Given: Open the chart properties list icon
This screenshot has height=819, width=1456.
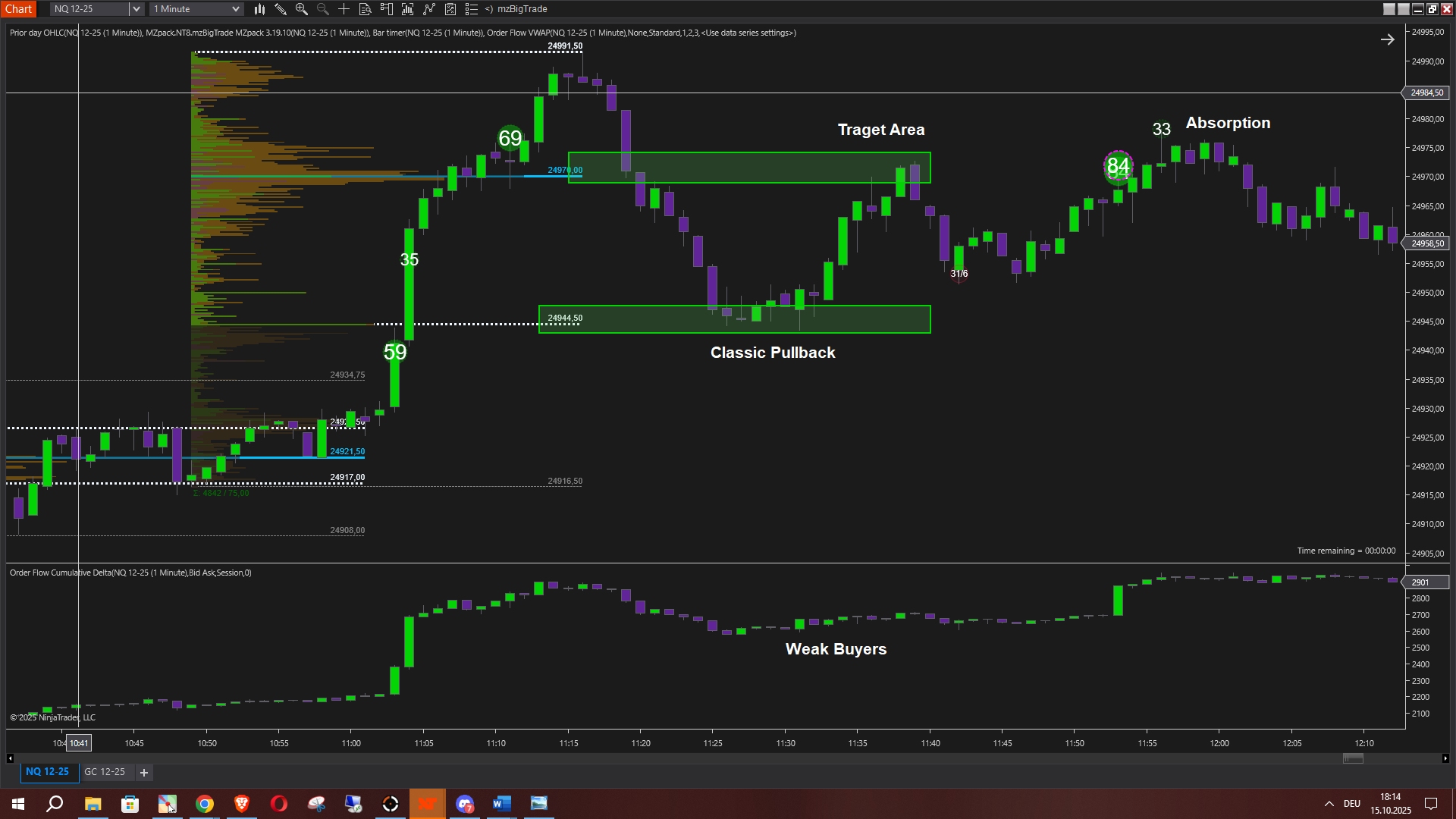Looking at the screenshot, I should click(x=472, y=9).
